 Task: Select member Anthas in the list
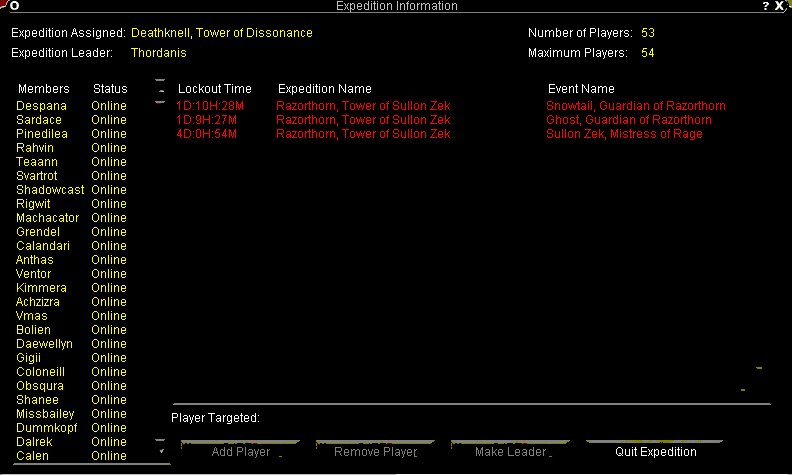[34, 260]
